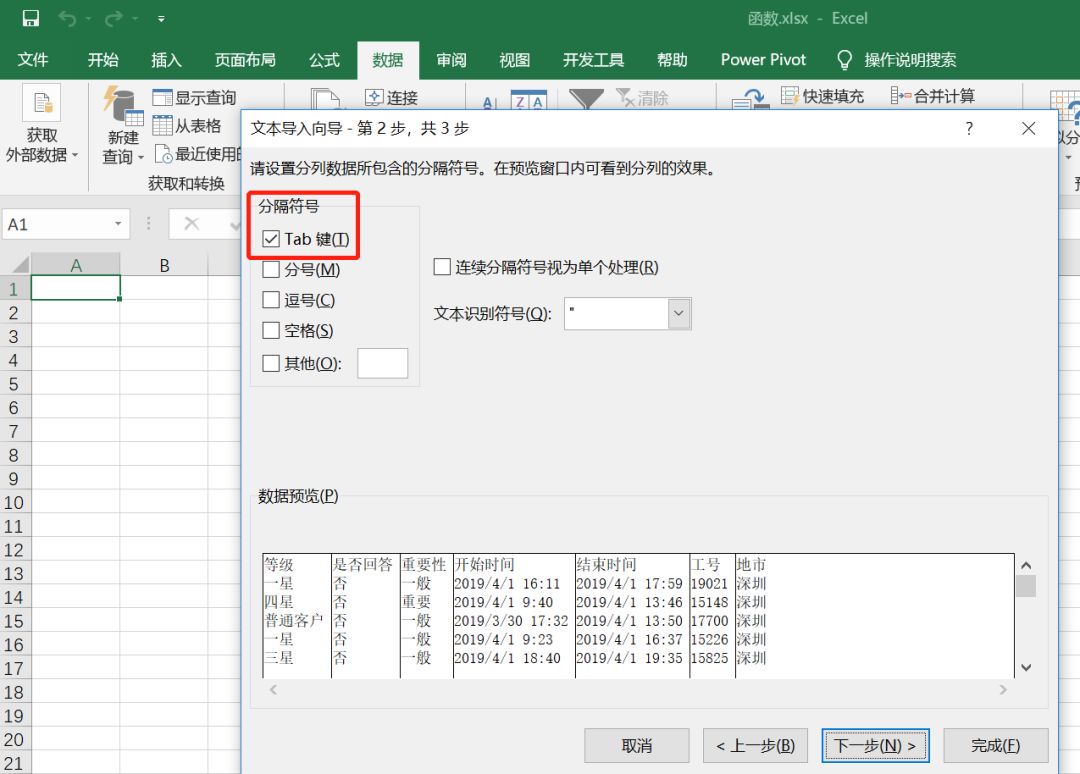
Task: Switch to Home (开始) tab
Action: 103,60
